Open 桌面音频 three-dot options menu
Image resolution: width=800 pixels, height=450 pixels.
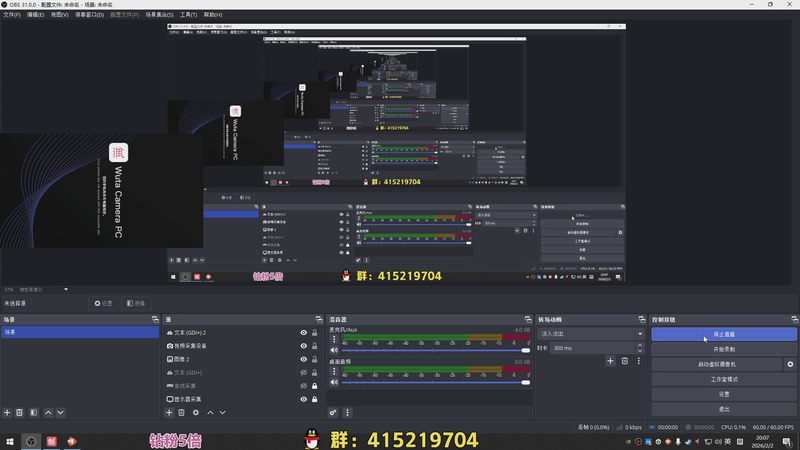(x=334, y=371)
